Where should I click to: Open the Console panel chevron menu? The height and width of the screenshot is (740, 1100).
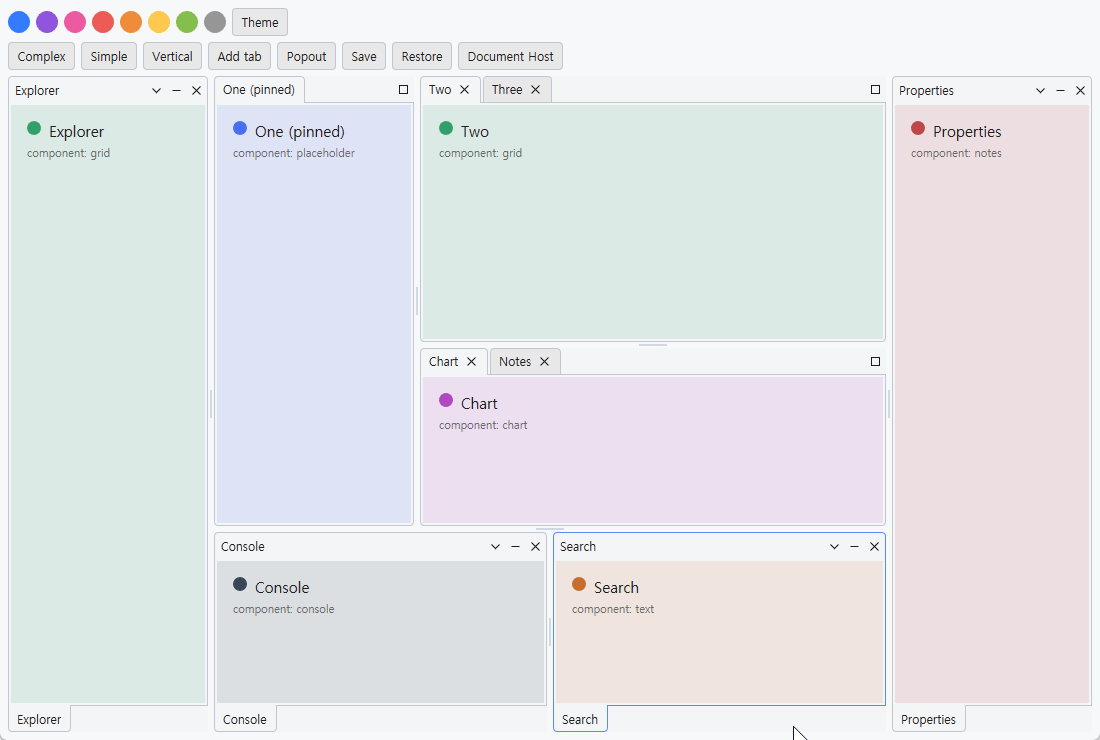[495, 546]
